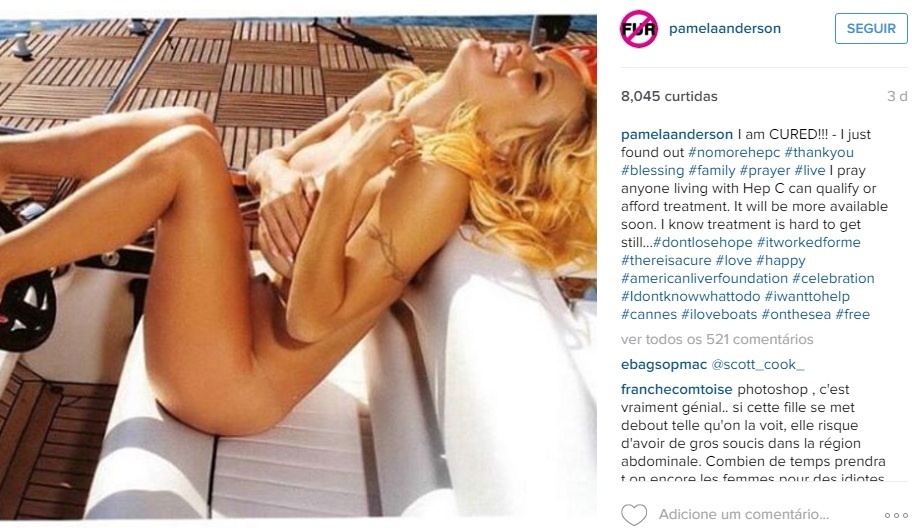Screen dimensions: 912x528
Task: Click the no-fur profile avatar icon
Action: click(639, 28)
